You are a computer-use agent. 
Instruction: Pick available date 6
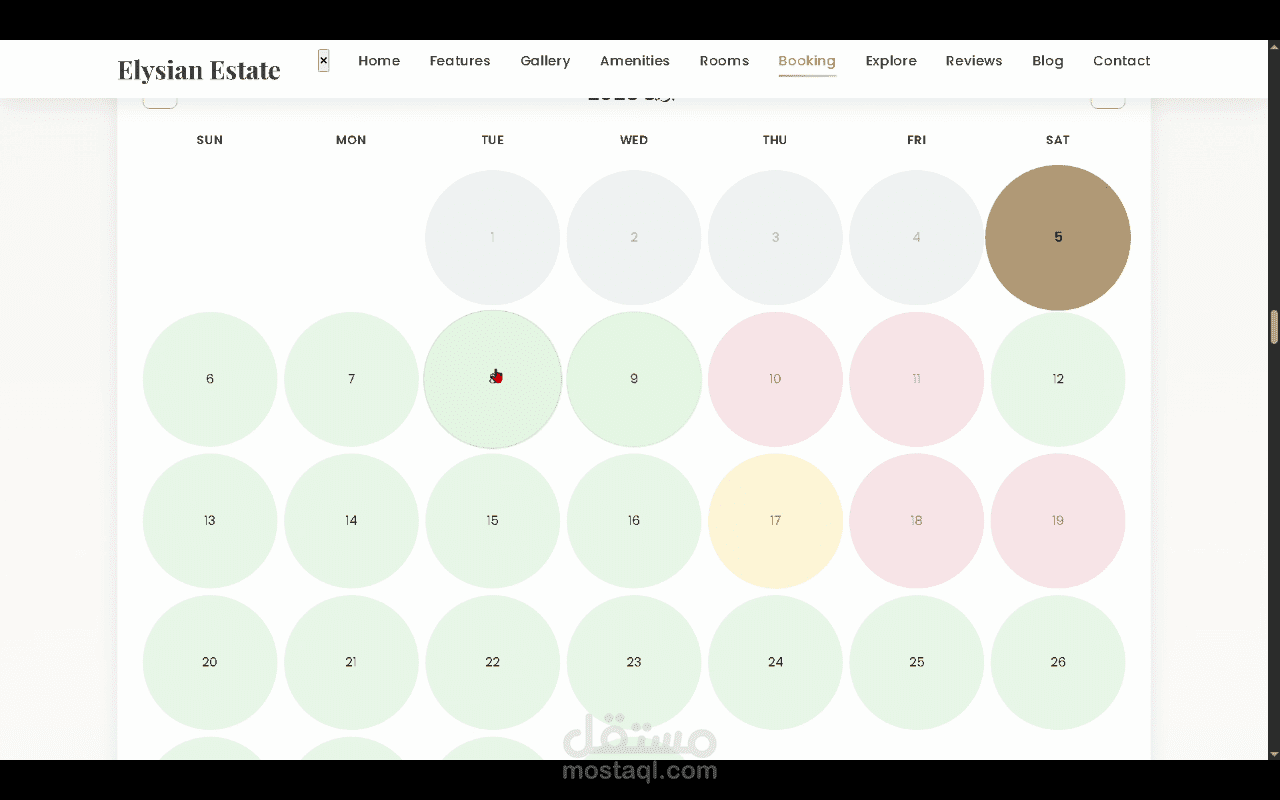click(210, 379)
